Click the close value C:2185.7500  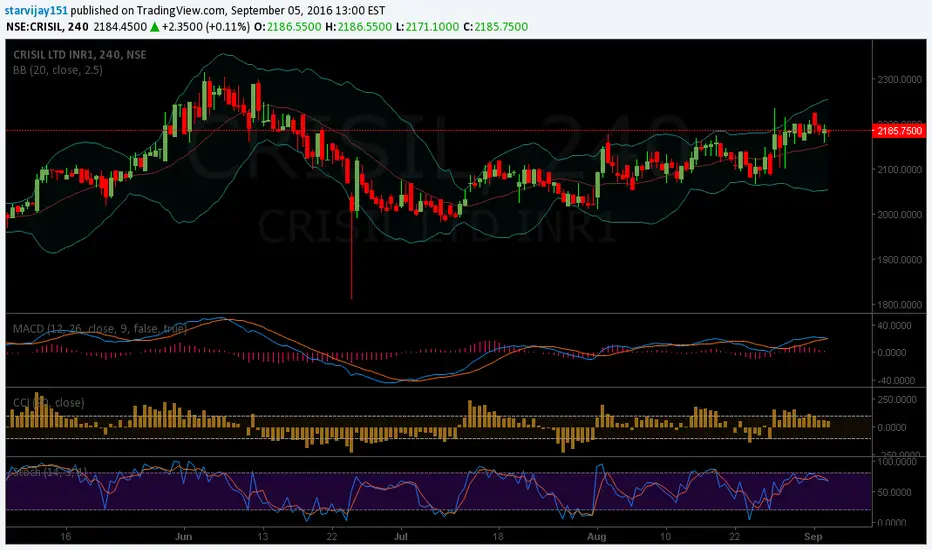pyautogui.click(x=496, y=27)
